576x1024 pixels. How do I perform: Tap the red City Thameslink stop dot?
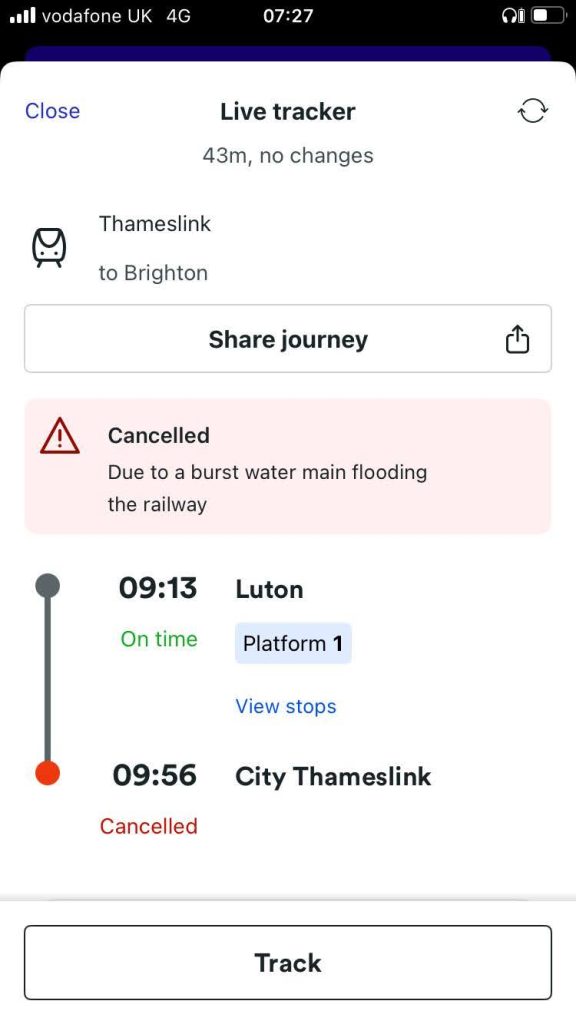tap(47, 773)
